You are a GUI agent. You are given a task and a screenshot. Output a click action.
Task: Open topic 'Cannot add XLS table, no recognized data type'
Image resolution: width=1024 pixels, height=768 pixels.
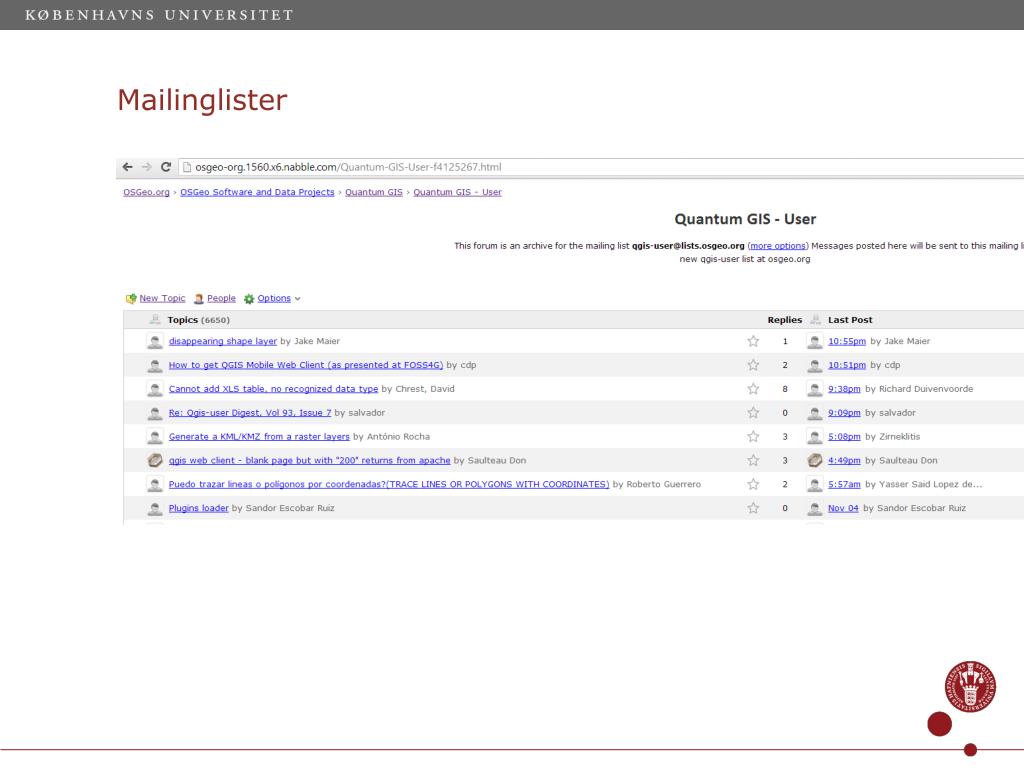pos(273,389)
